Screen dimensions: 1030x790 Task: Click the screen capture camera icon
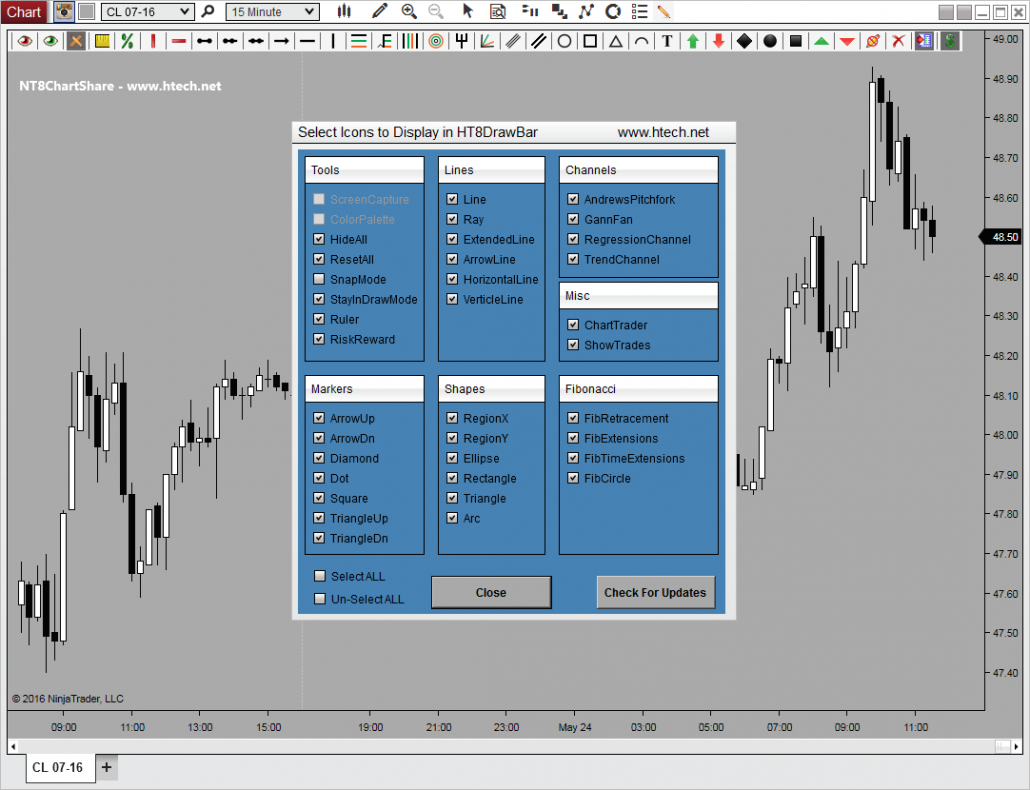click(x=64, y=11)
